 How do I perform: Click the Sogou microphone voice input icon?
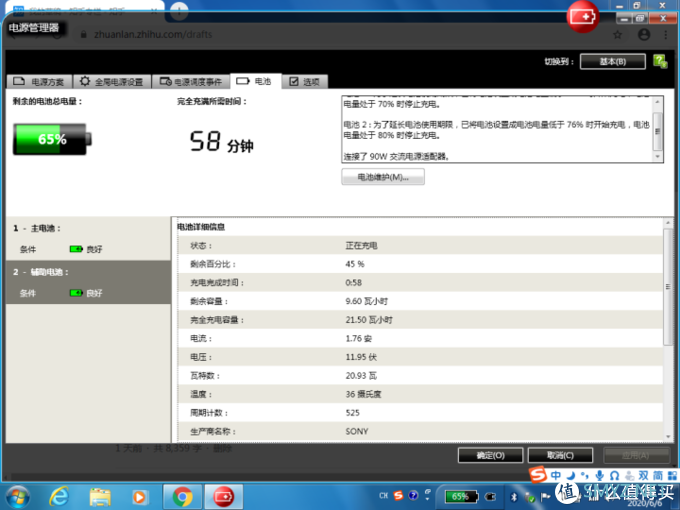(599, 476)
